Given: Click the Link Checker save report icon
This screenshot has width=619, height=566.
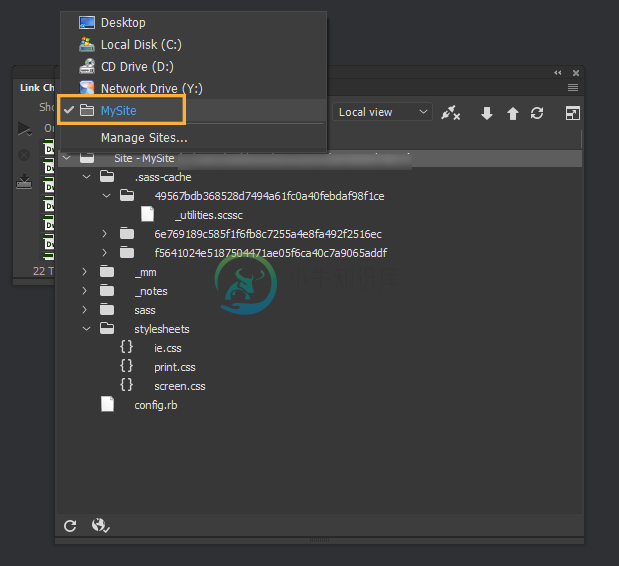Looking at the screenshot, I should [x=24, y=182].
